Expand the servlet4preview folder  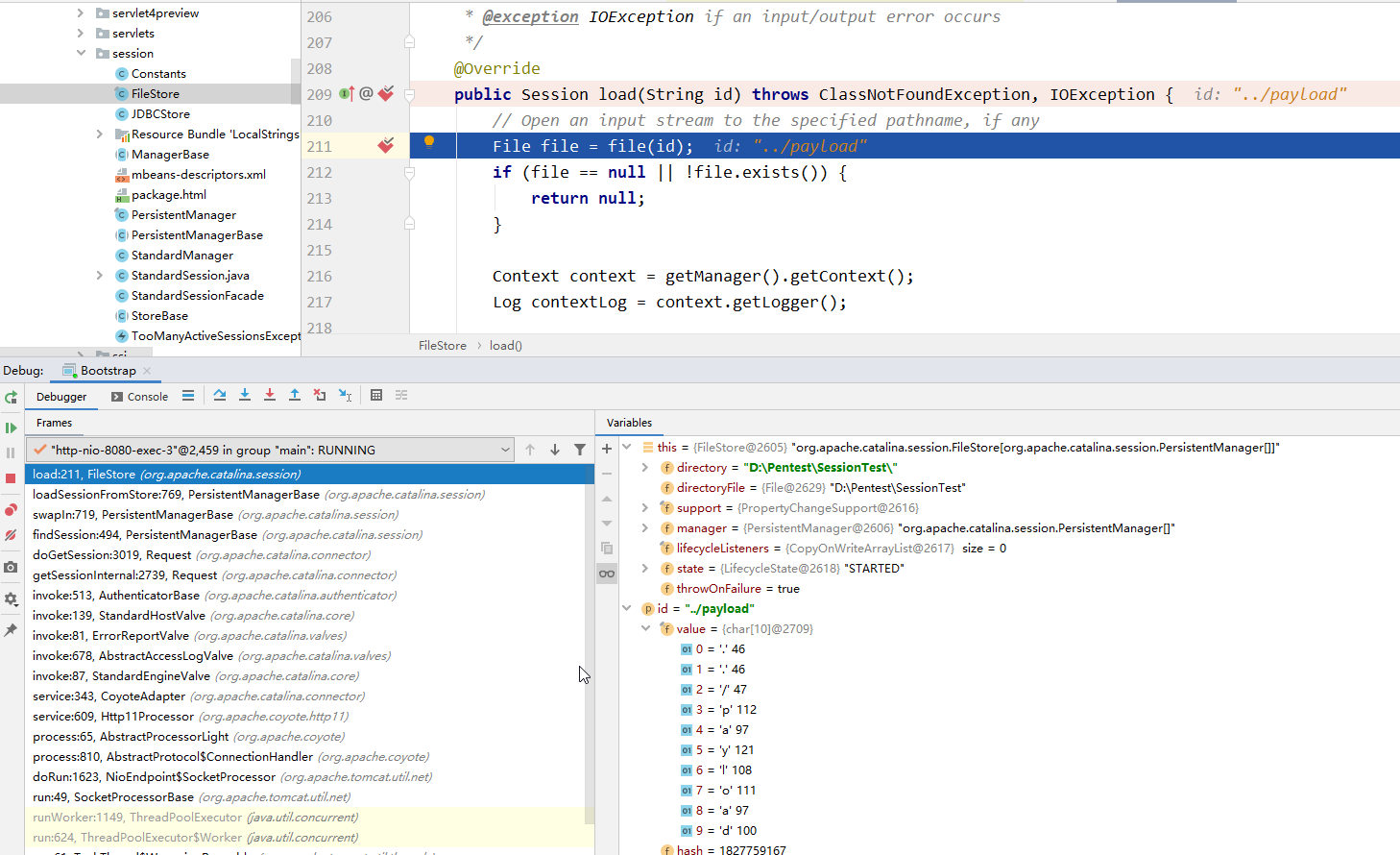coord(81,12)
